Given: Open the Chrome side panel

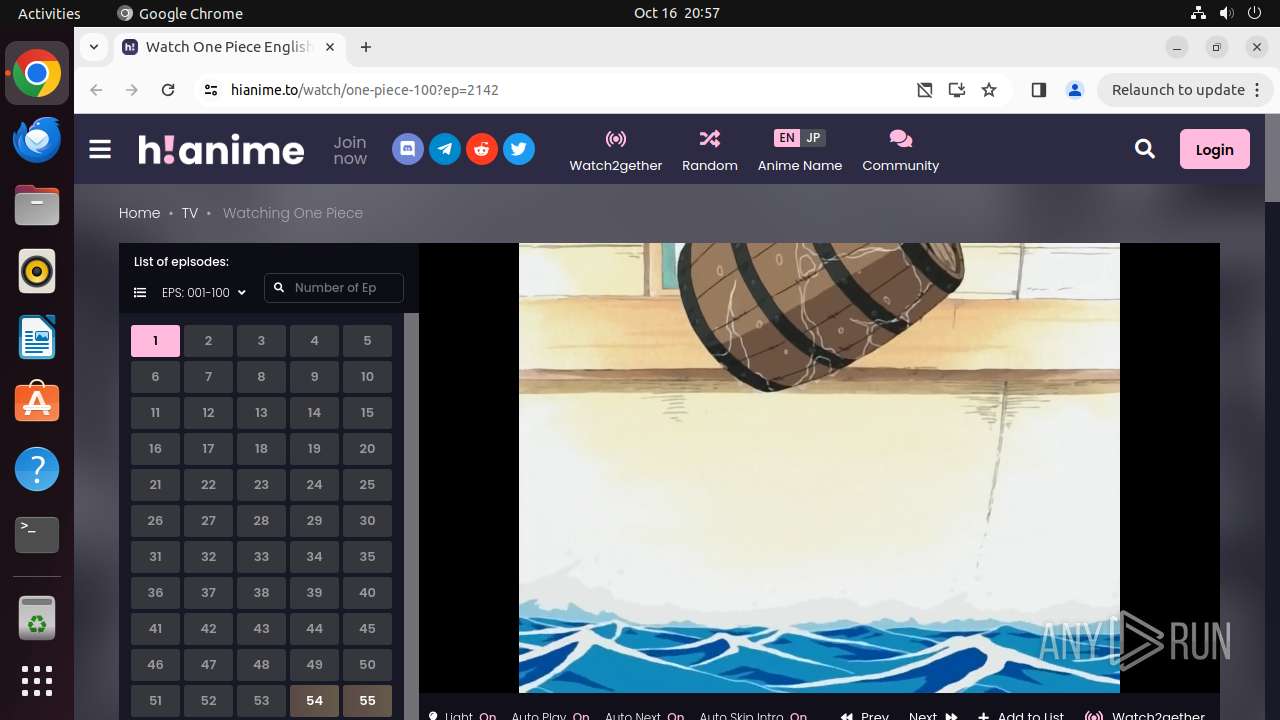Looking at the screenshot, I should pyautogui.click(x=1038, y=90).
